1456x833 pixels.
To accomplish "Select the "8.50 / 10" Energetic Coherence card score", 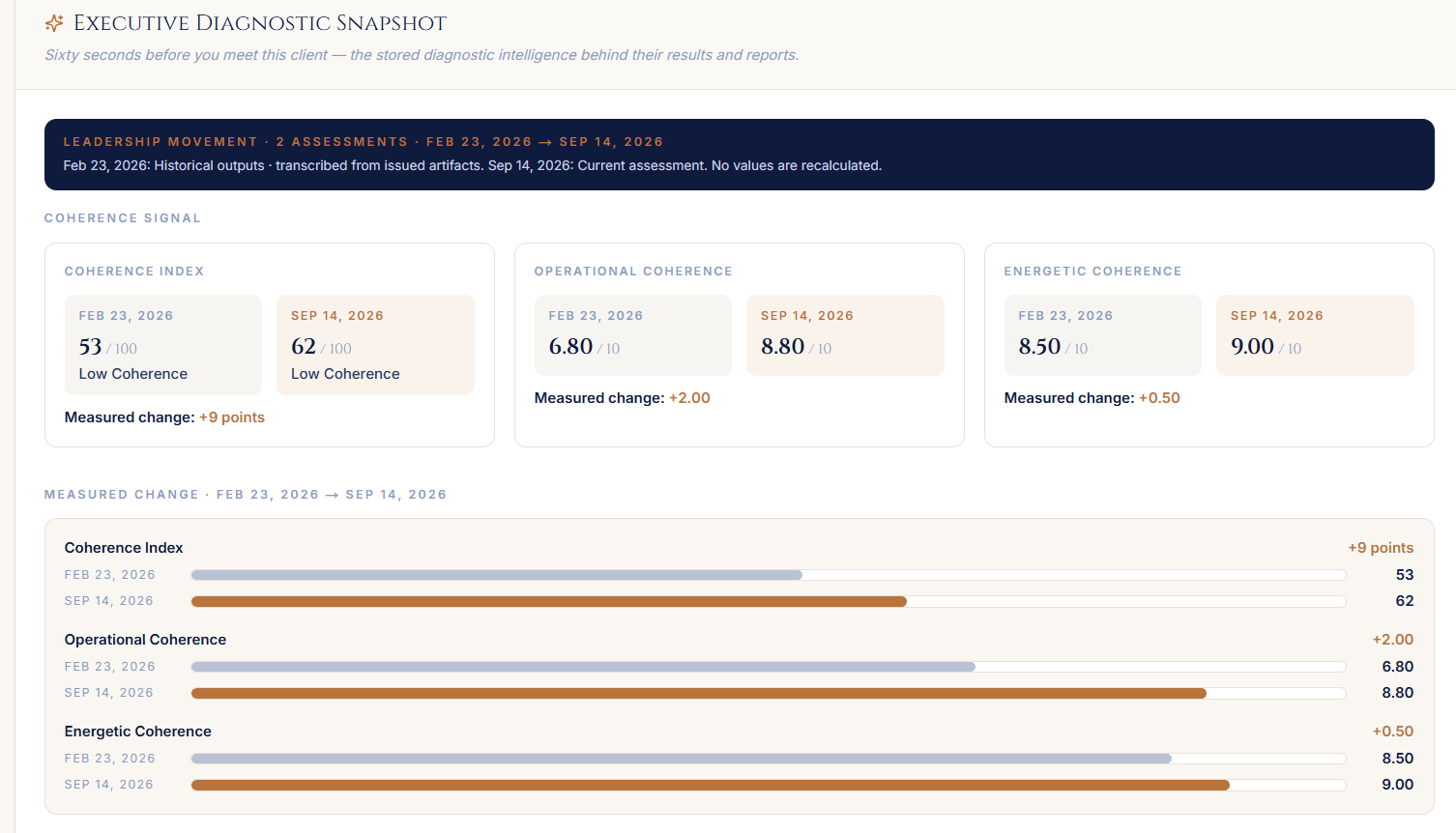I will pyautogui.click(x=1053, y=347).
